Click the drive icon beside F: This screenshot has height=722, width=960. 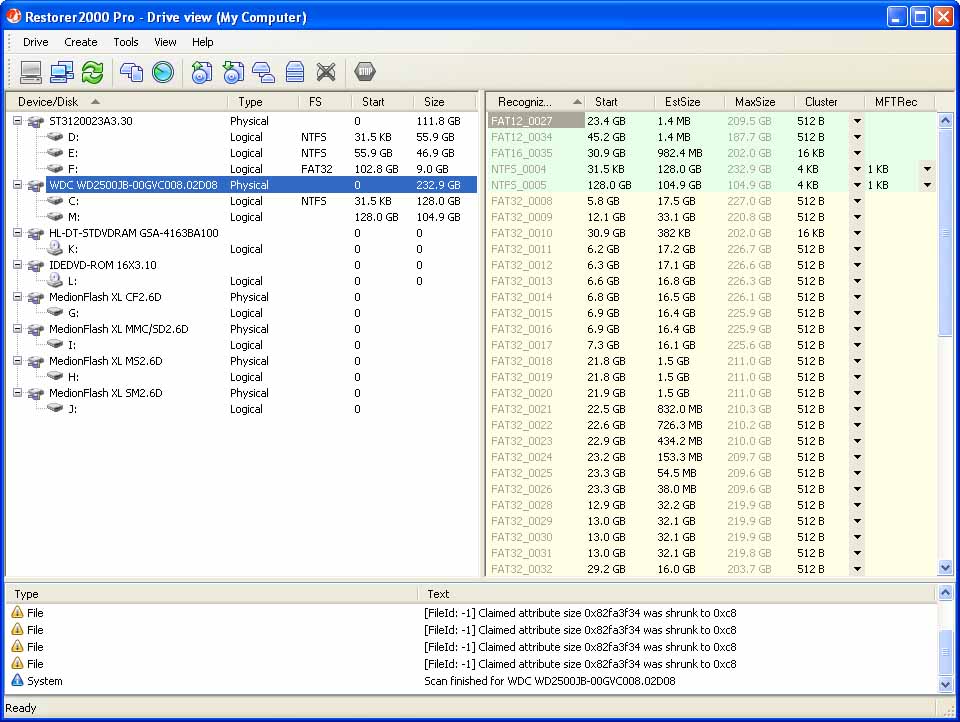55,168
